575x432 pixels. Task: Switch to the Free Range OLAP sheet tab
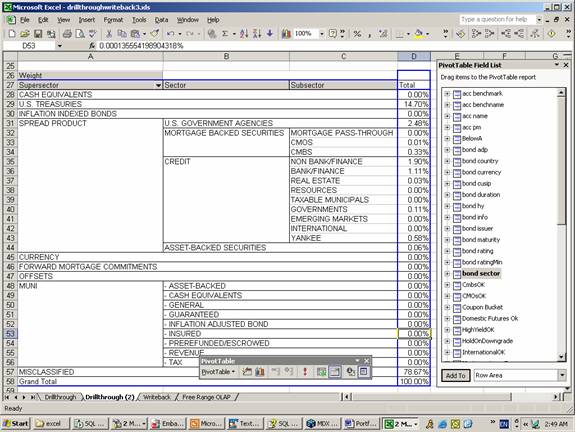(206, 397)
